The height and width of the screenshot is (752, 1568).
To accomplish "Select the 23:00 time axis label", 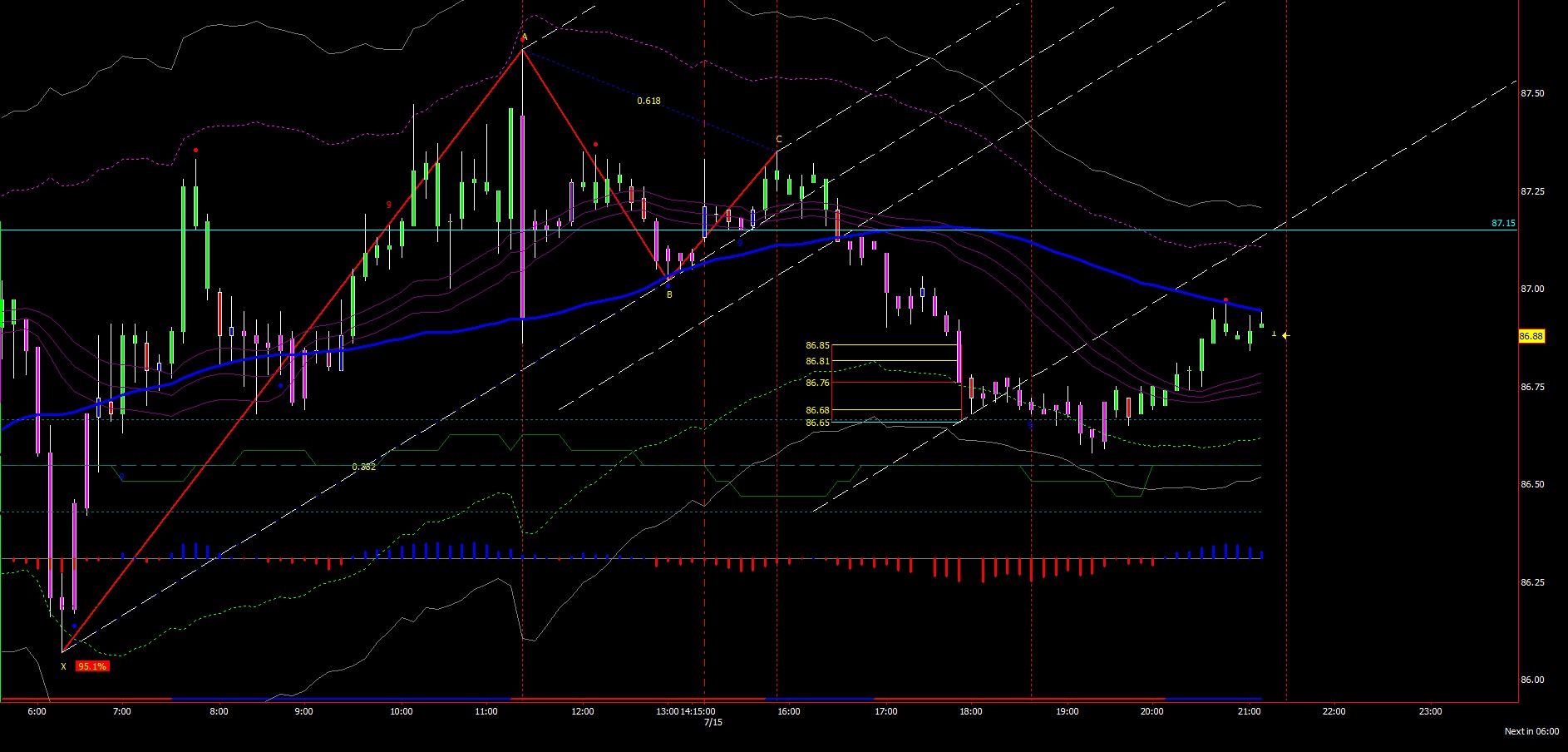I will [x=1431, y=711].
